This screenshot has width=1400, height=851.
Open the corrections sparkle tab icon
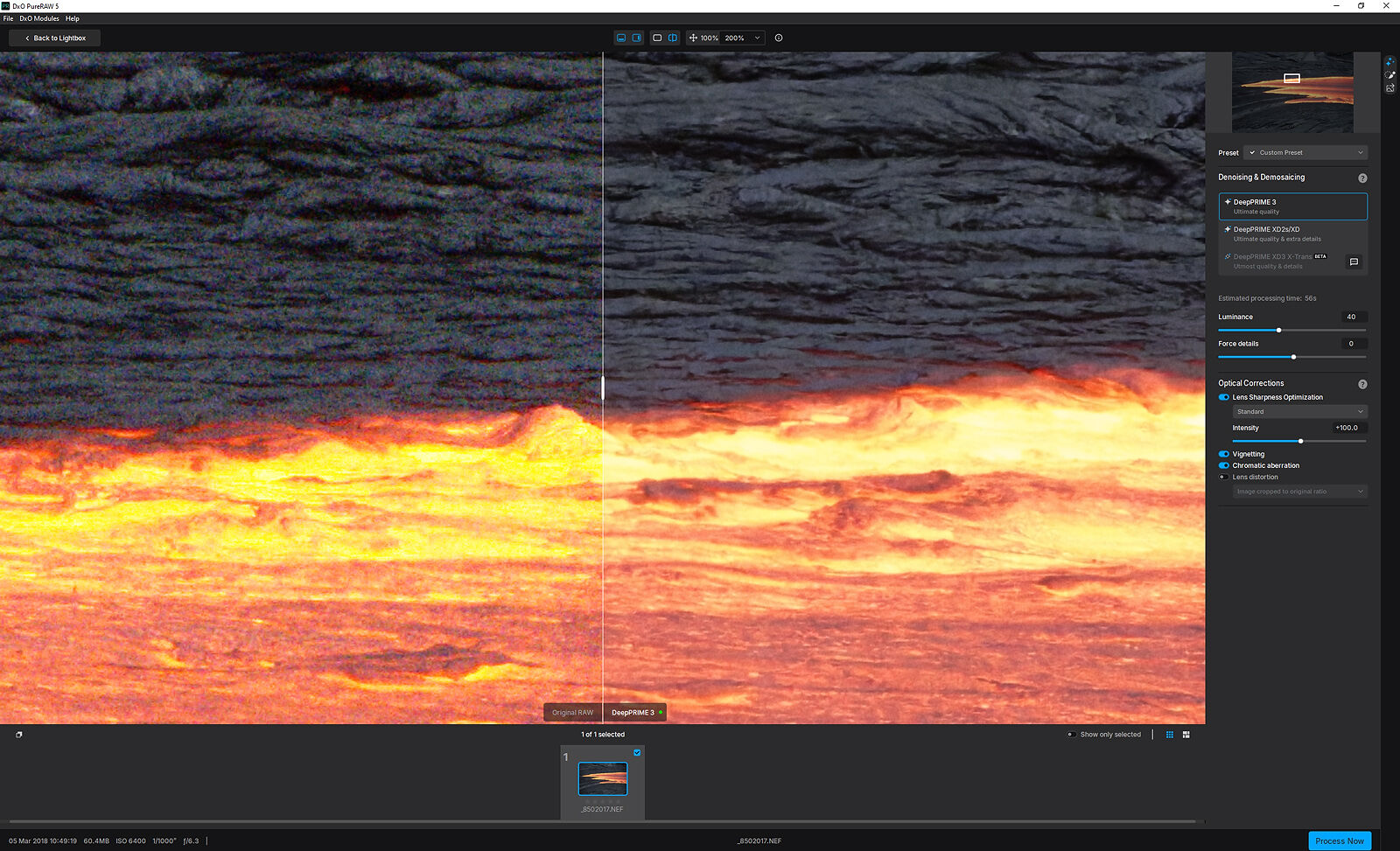click(1389, 61)
